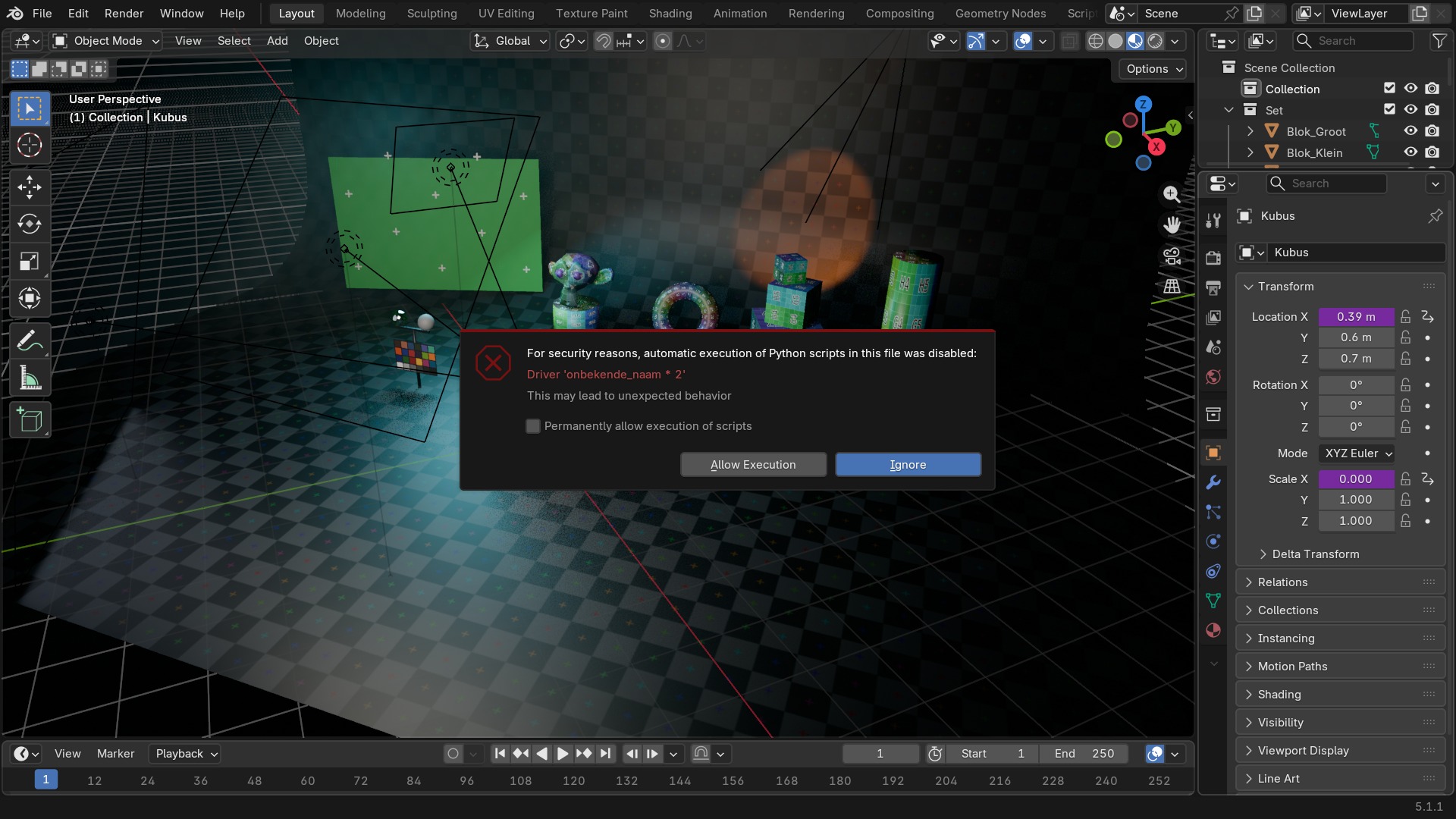This screenshot has height=819, width=1456.
Task: Open the Add menu in viewport header
Action: (277, 41)
